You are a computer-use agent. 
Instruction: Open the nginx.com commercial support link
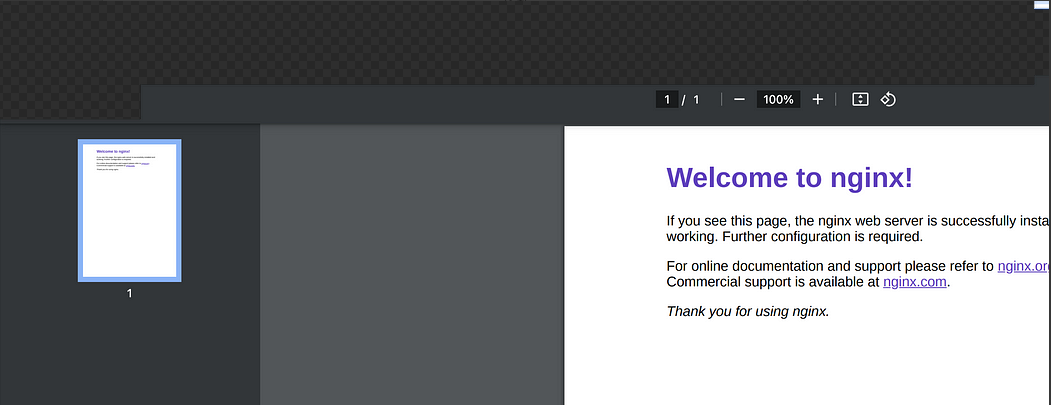click(x=915, y=282)
